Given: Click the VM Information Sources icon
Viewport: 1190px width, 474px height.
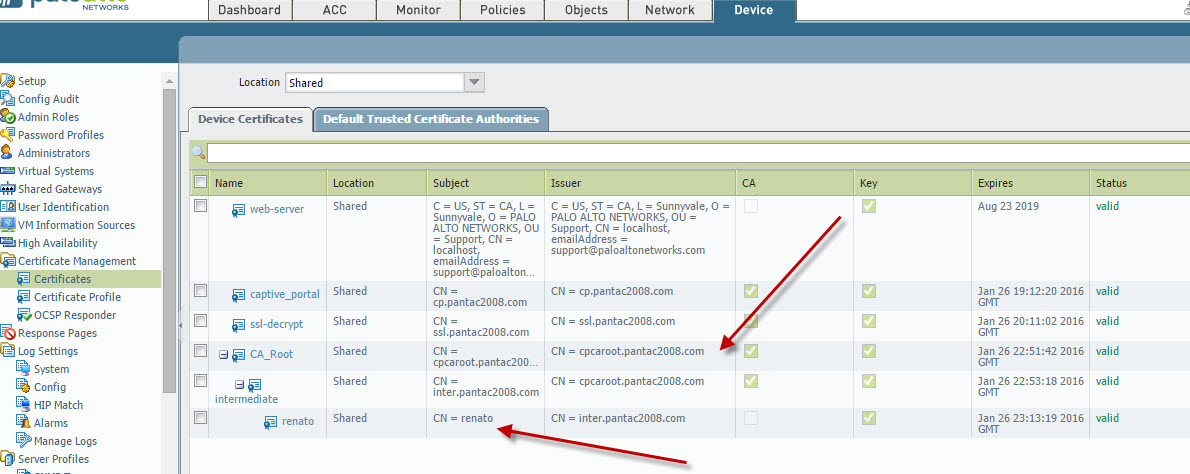Looking at the screenshot, I should pyautogui.click(x=8, y=225).
